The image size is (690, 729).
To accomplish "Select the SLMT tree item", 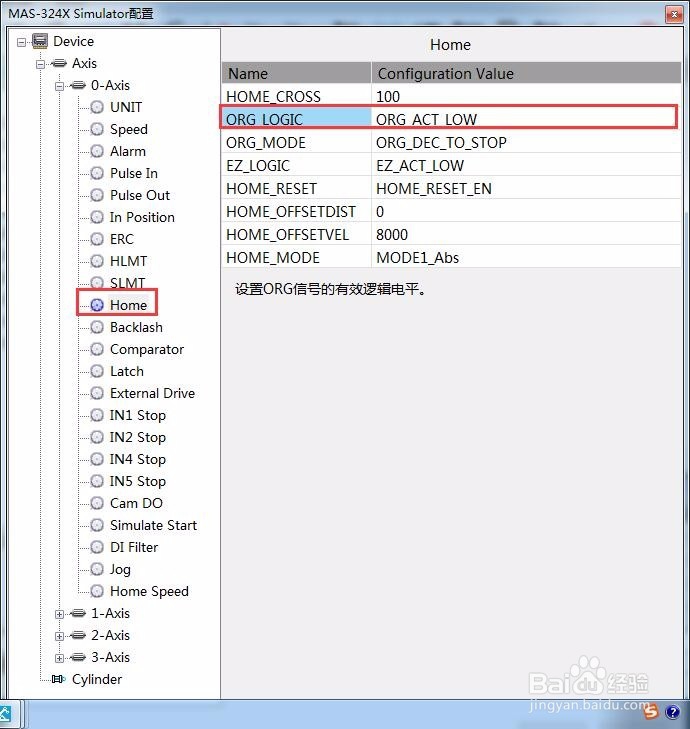I will pyautogui.click(x=127, y=283).
